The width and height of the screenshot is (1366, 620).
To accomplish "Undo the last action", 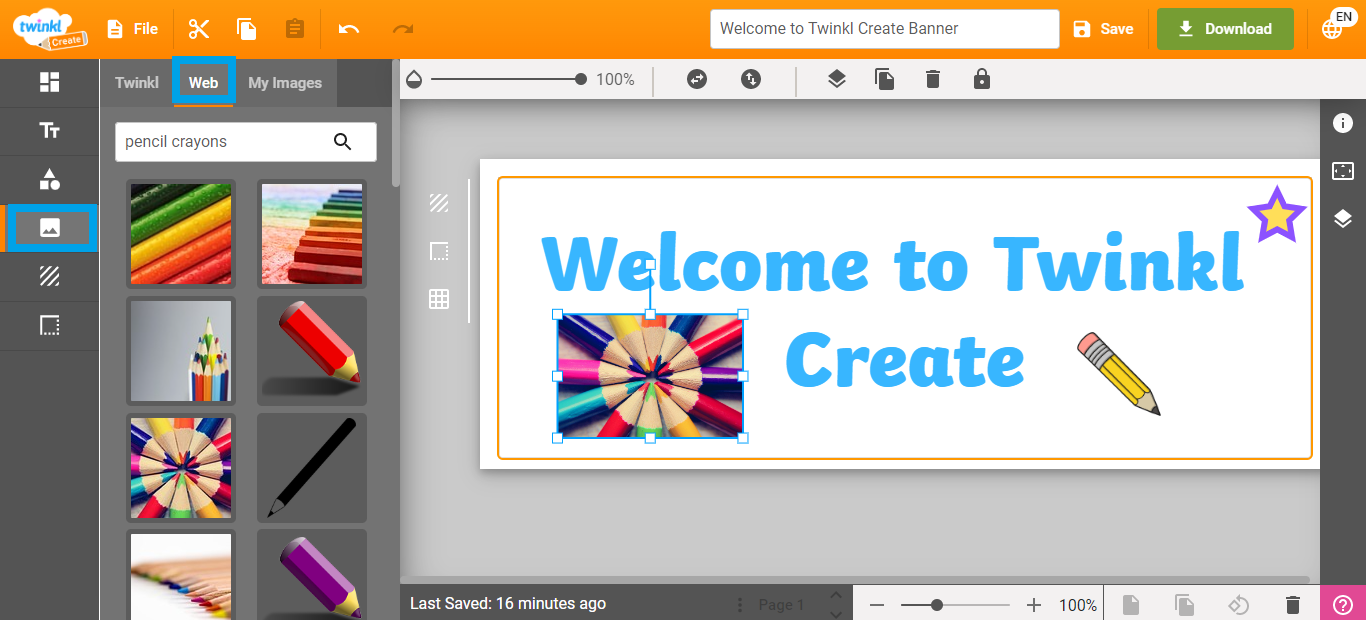I will tap(349, 29).
